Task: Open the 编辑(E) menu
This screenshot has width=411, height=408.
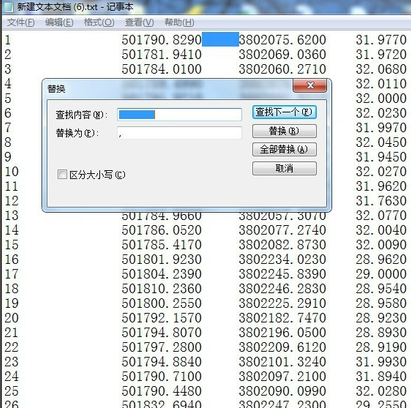Action: (59, 23)
